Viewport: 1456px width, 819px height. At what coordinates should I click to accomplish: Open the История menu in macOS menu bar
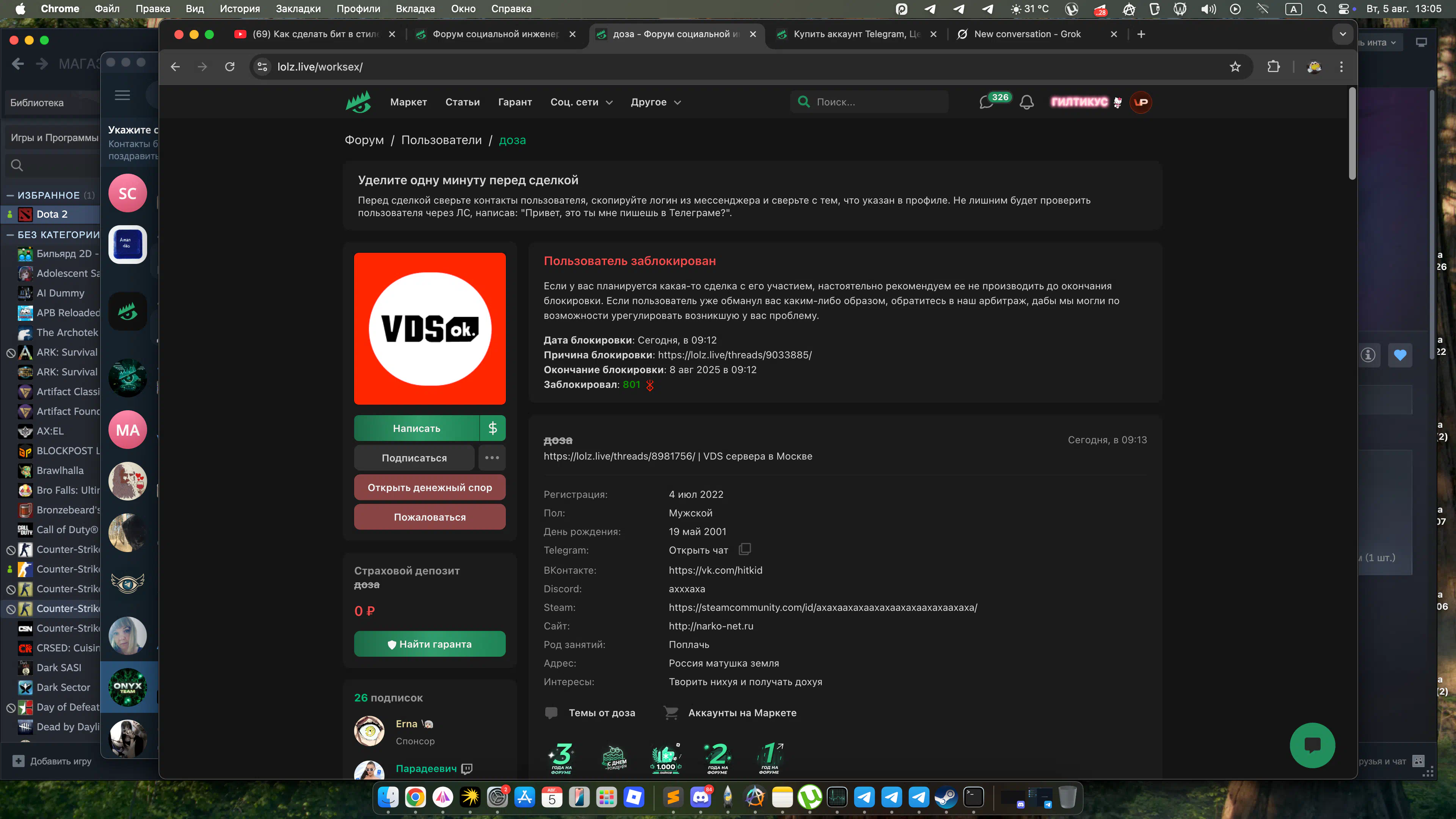click(240, 8)
